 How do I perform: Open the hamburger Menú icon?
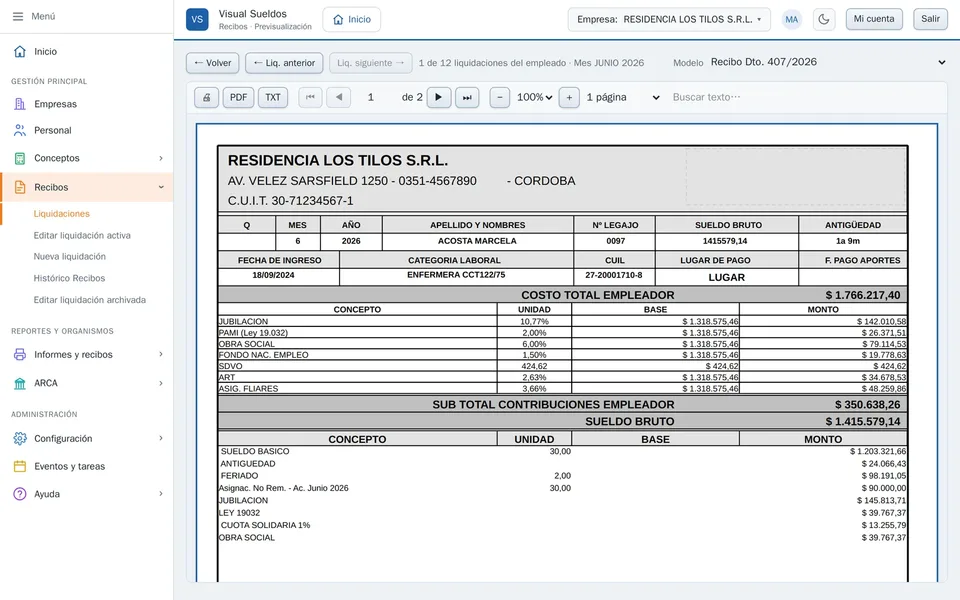click(18, 17)
